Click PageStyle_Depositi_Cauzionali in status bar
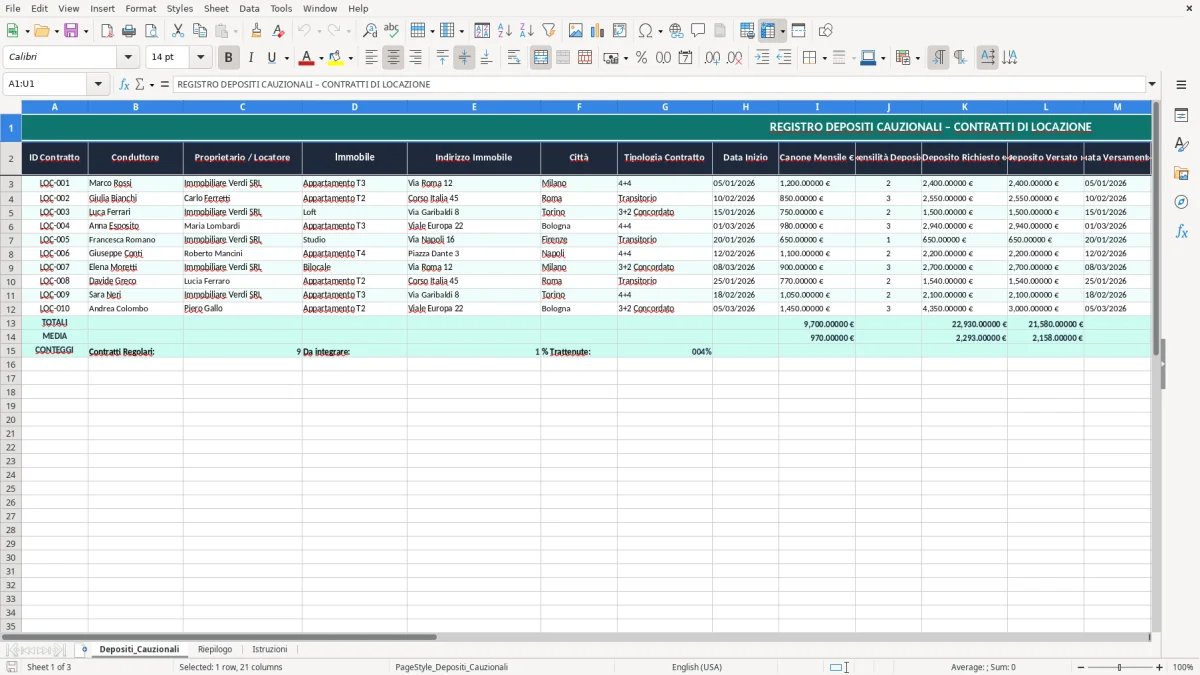The height and width of the screenshot is (675, 1200). pyautogui.click(x=452, y=667)
